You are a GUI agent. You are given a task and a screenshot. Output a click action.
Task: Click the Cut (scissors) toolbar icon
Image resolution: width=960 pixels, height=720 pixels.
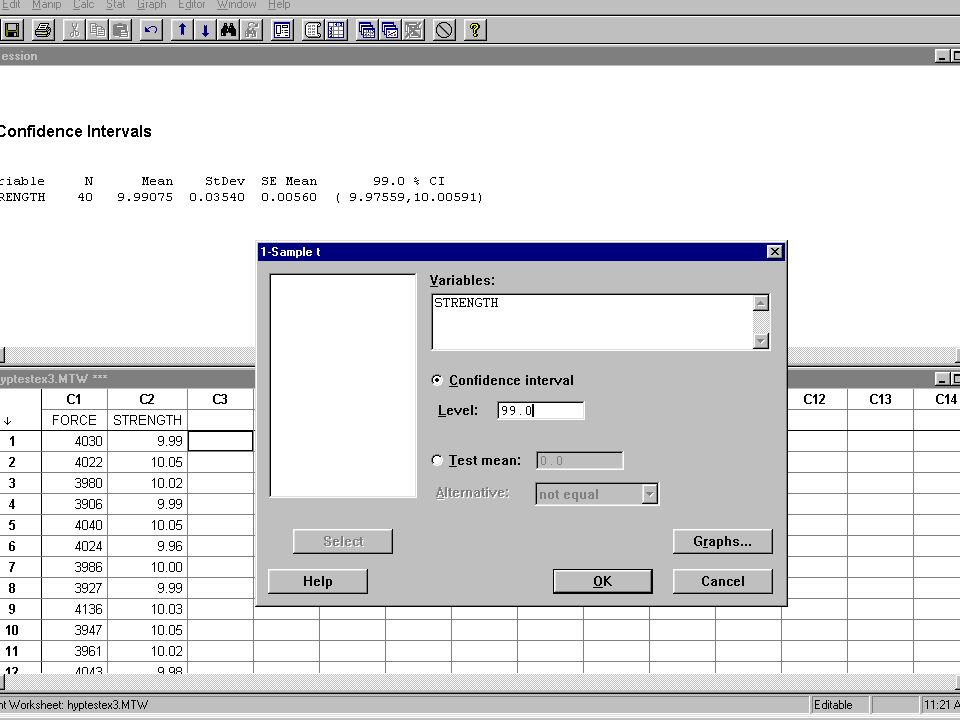[74, 30]
